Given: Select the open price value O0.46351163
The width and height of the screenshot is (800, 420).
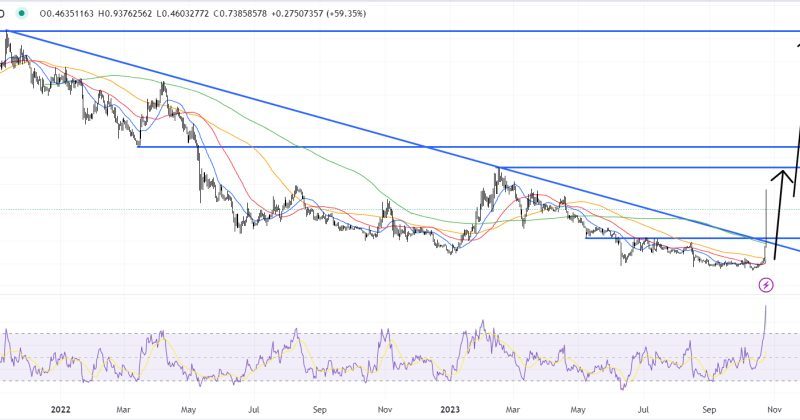Looking at the screenshot, I should [66, 14].
